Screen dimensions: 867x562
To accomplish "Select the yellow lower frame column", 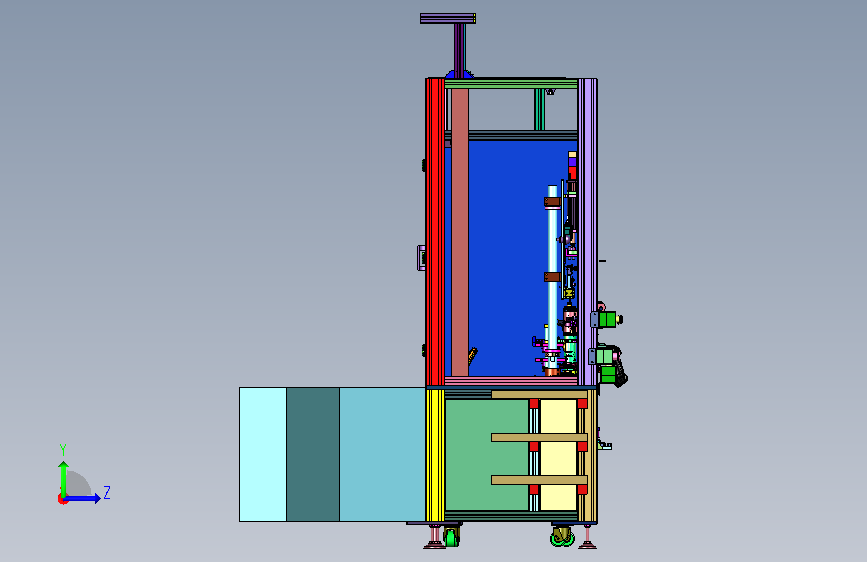I will [x=435, y=455].
